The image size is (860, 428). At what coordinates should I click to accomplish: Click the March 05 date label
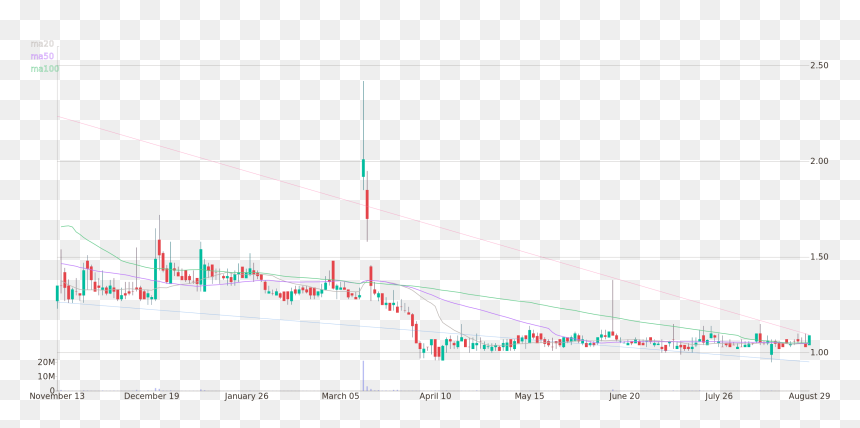click(x=341, y=396)
